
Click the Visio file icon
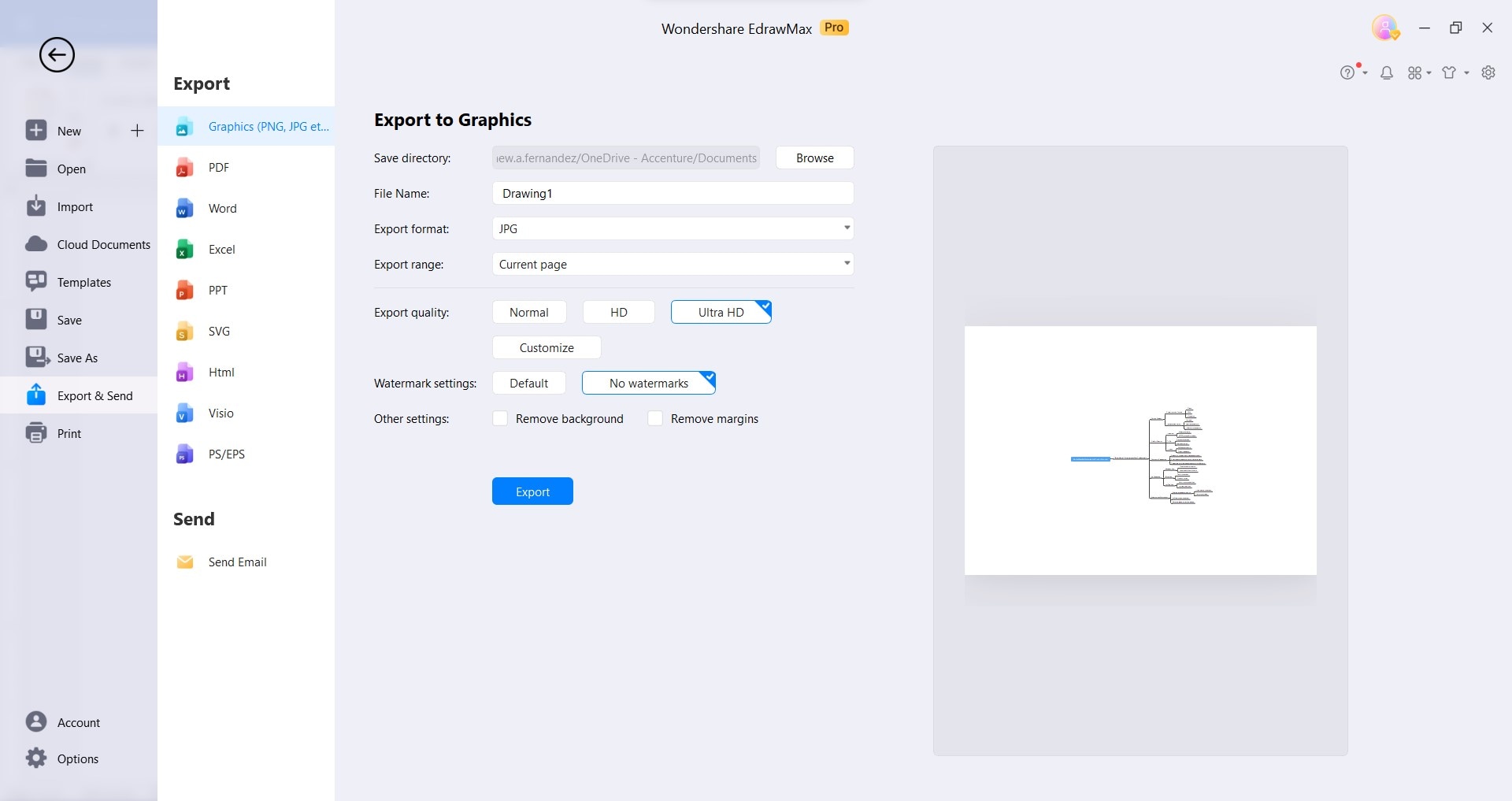coord(184,413)
